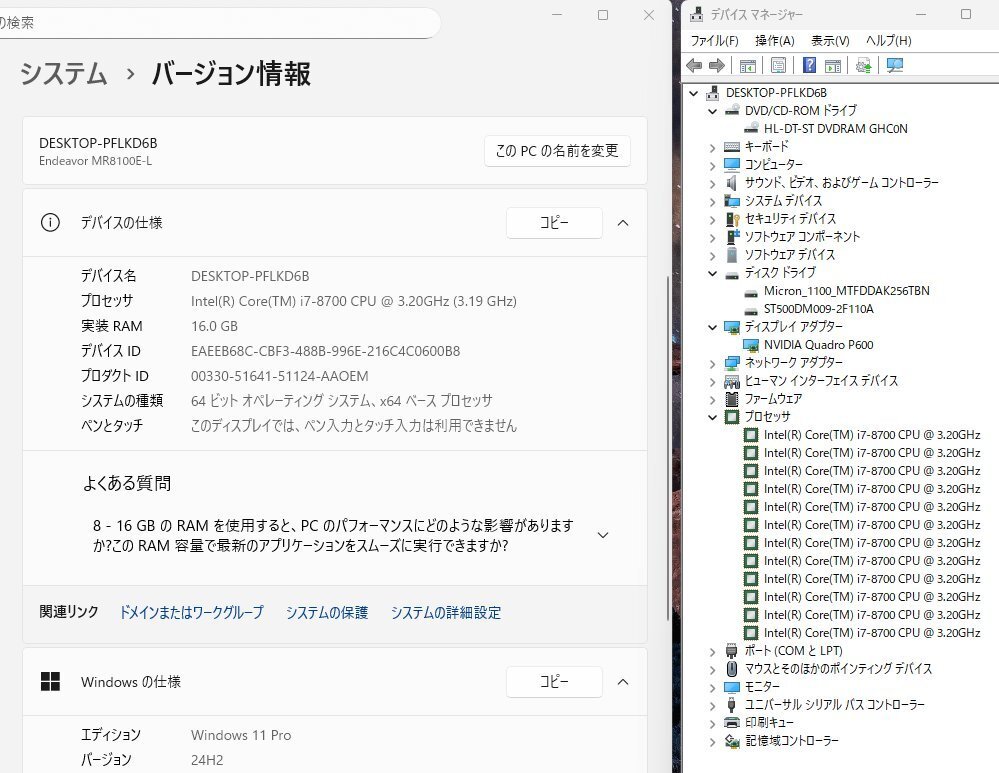Select the Micron_1100 disk drive entry
Viewport: 999px width, 773px height.
click(x=846, y=291)
